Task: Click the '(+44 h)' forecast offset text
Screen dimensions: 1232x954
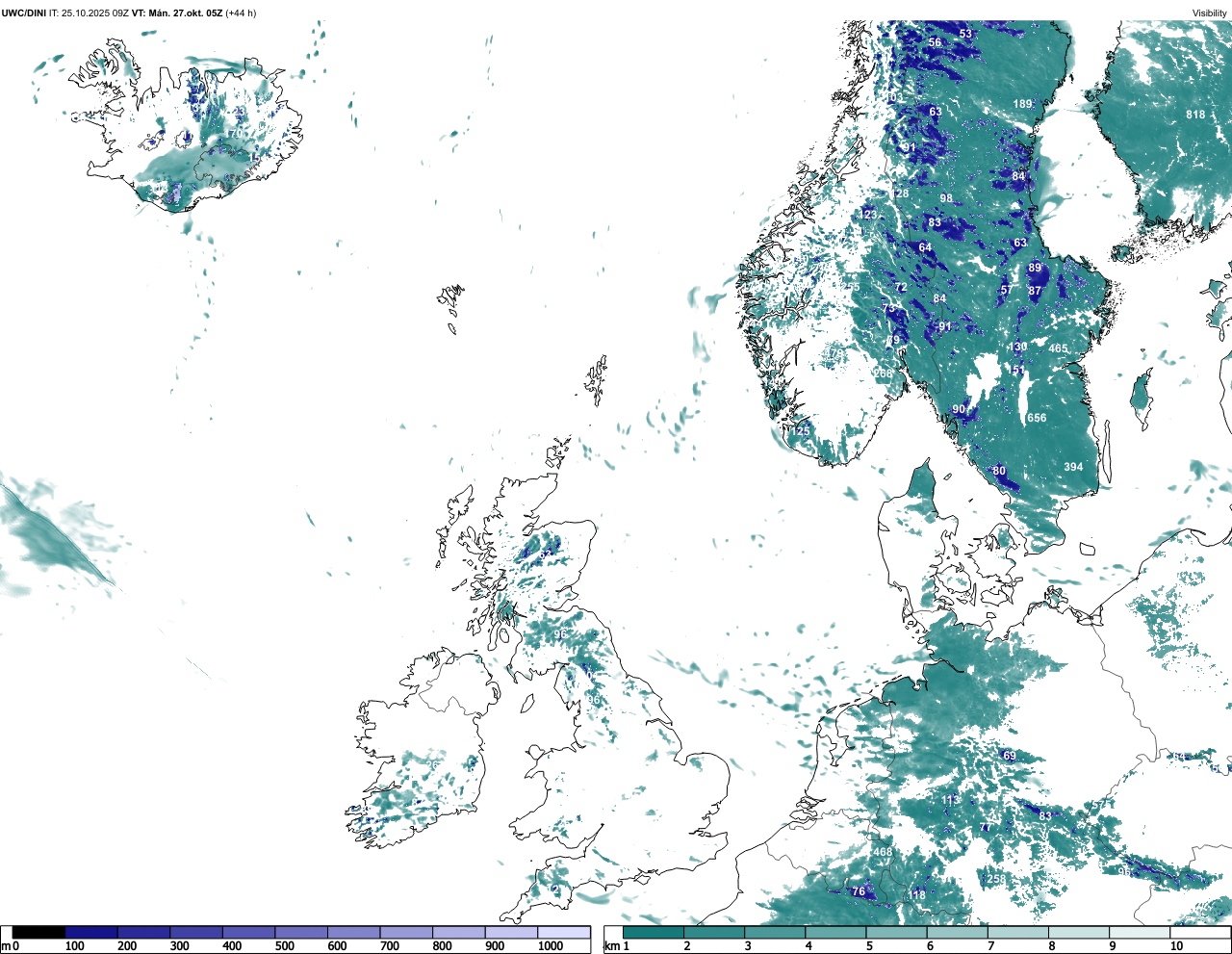Action: pyautogui.click(x=241, y=13)
